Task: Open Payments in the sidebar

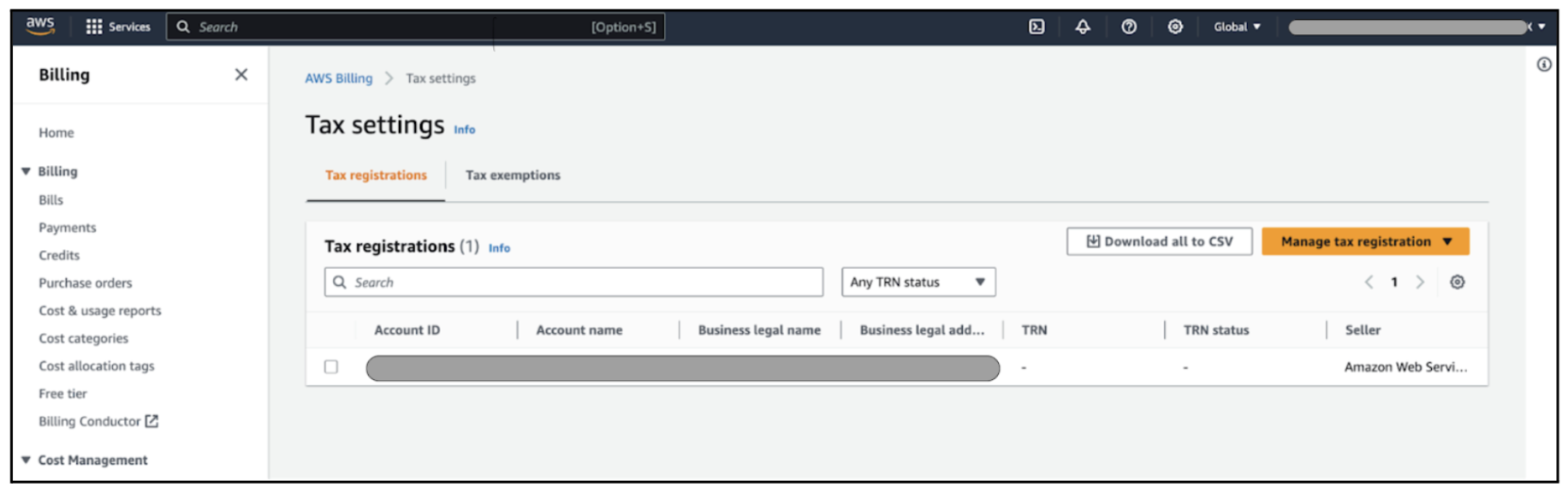Action: point(68,228)
